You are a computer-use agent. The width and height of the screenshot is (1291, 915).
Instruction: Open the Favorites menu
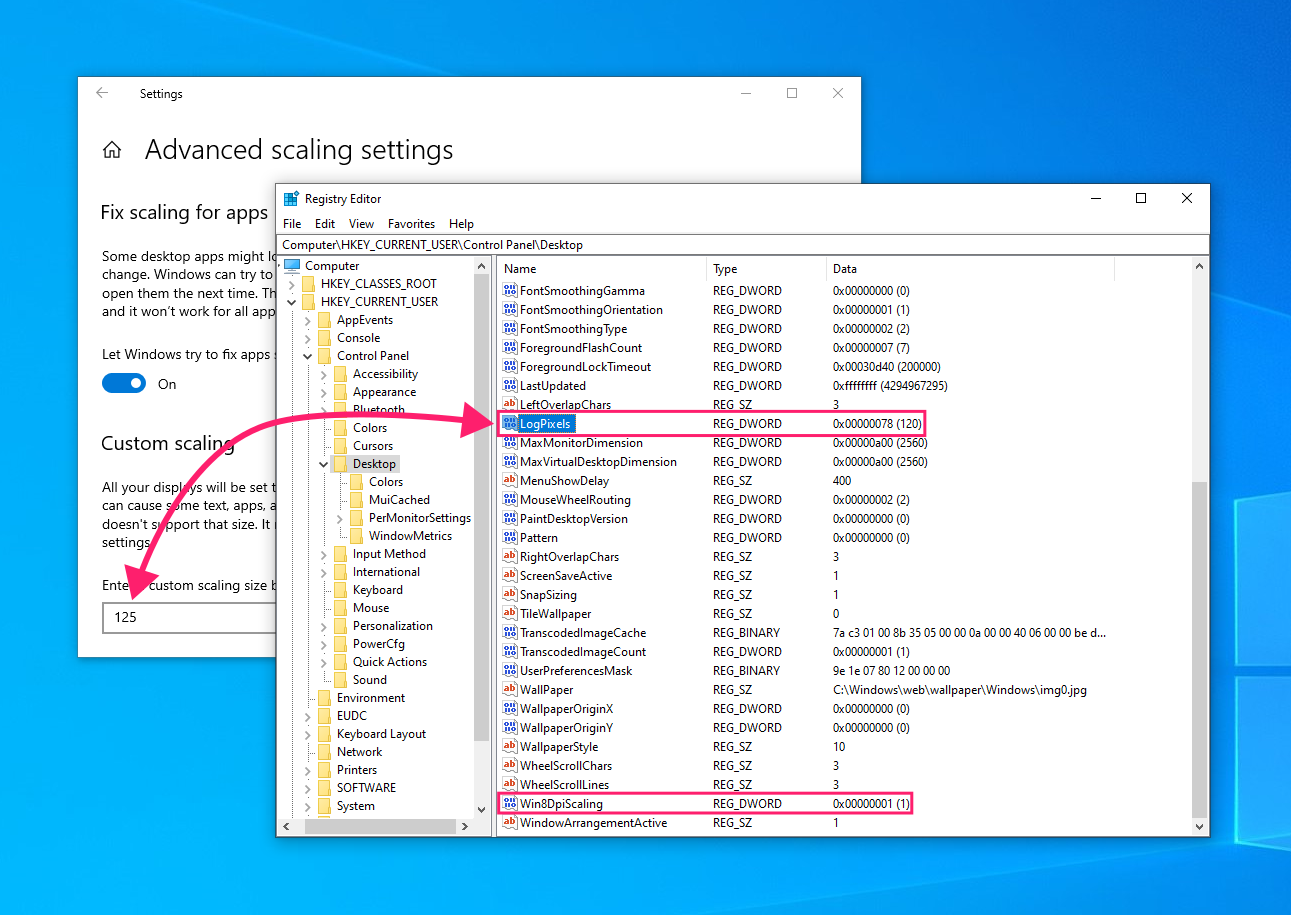[x=411, y=224]
